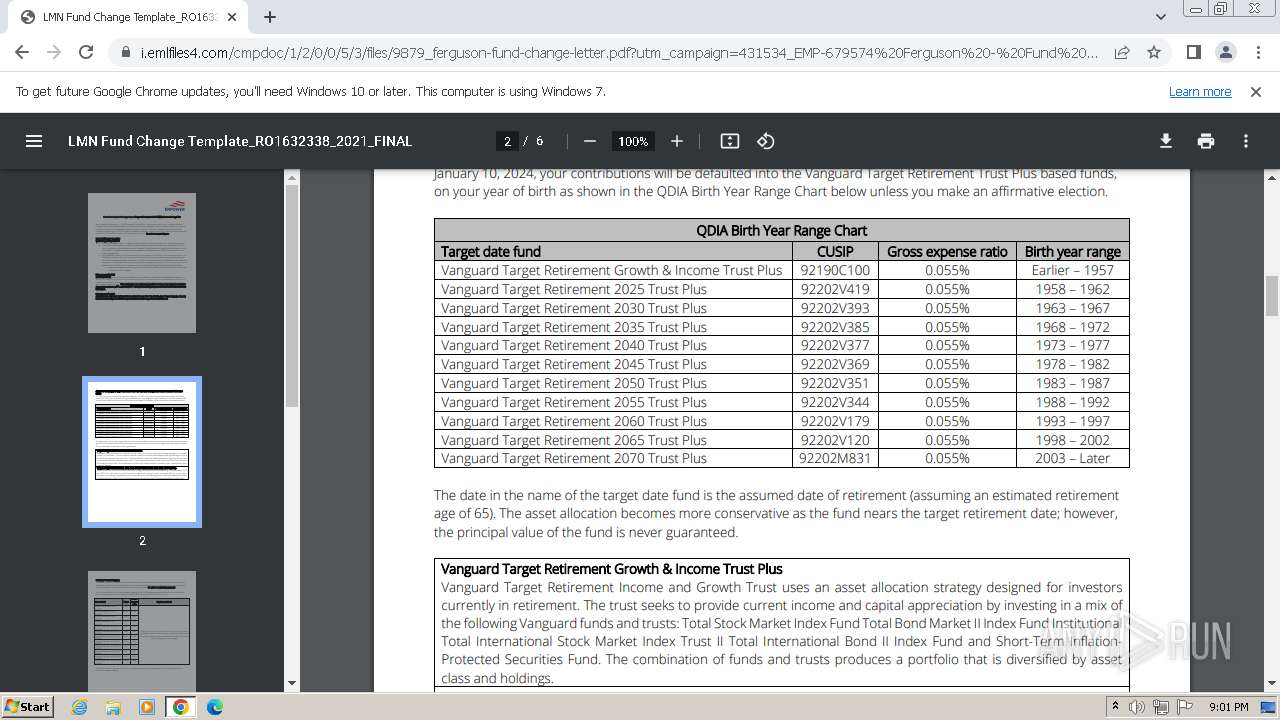Select the LMN Fund Change Template tab

coord(130,17)
